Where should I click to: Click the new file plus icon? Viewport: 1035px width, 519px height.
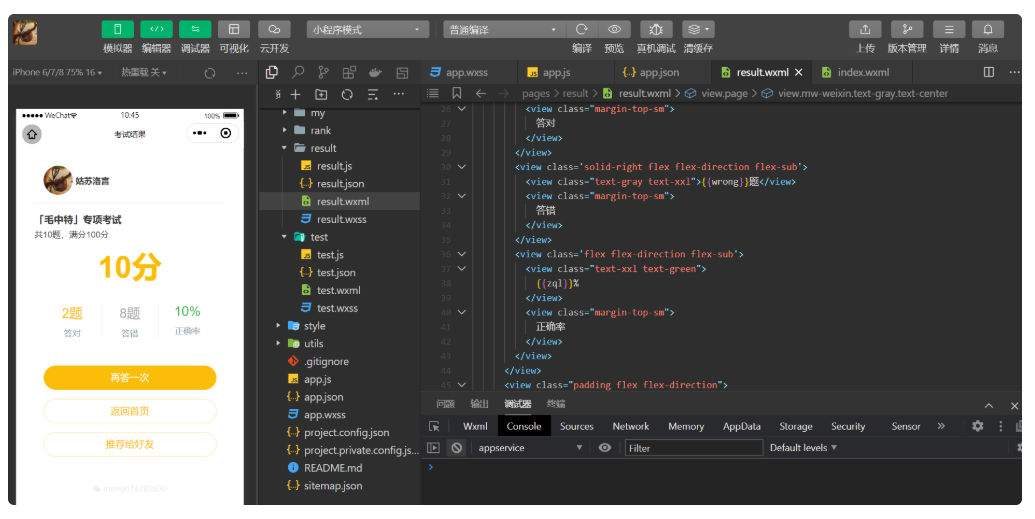(295, 94)
